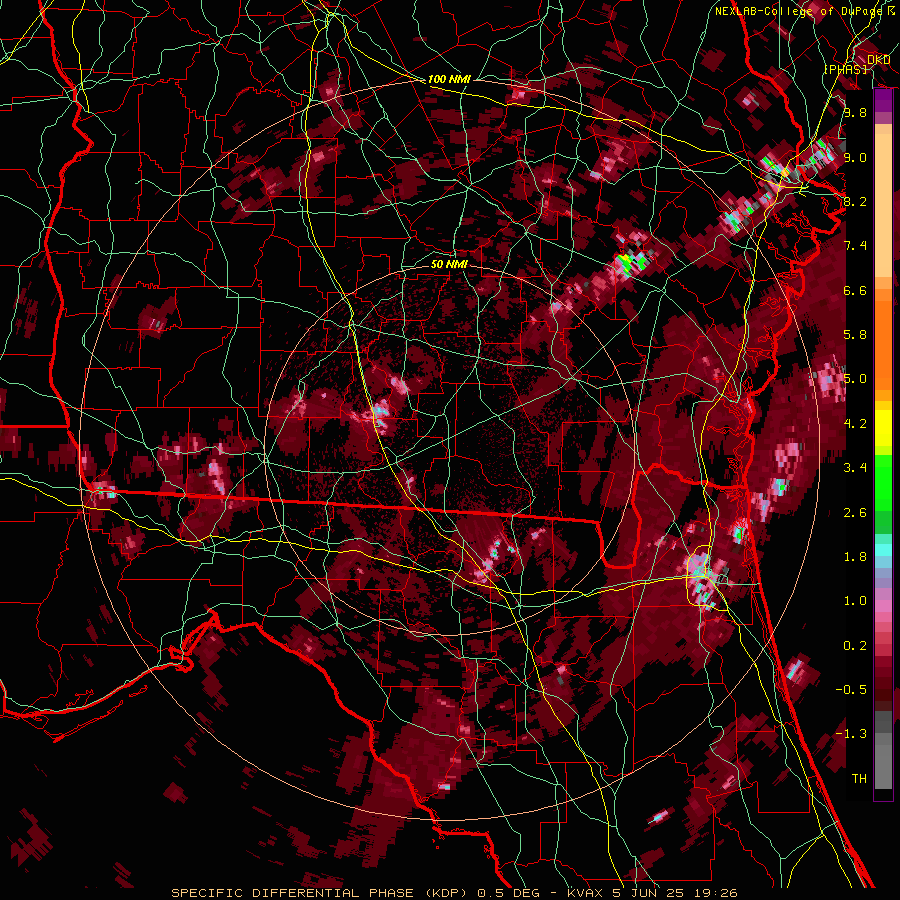Click the 0.2 value on the color scale
Image resolution: width=900 pixels, height=900 pixels.
tap(855, 646)
